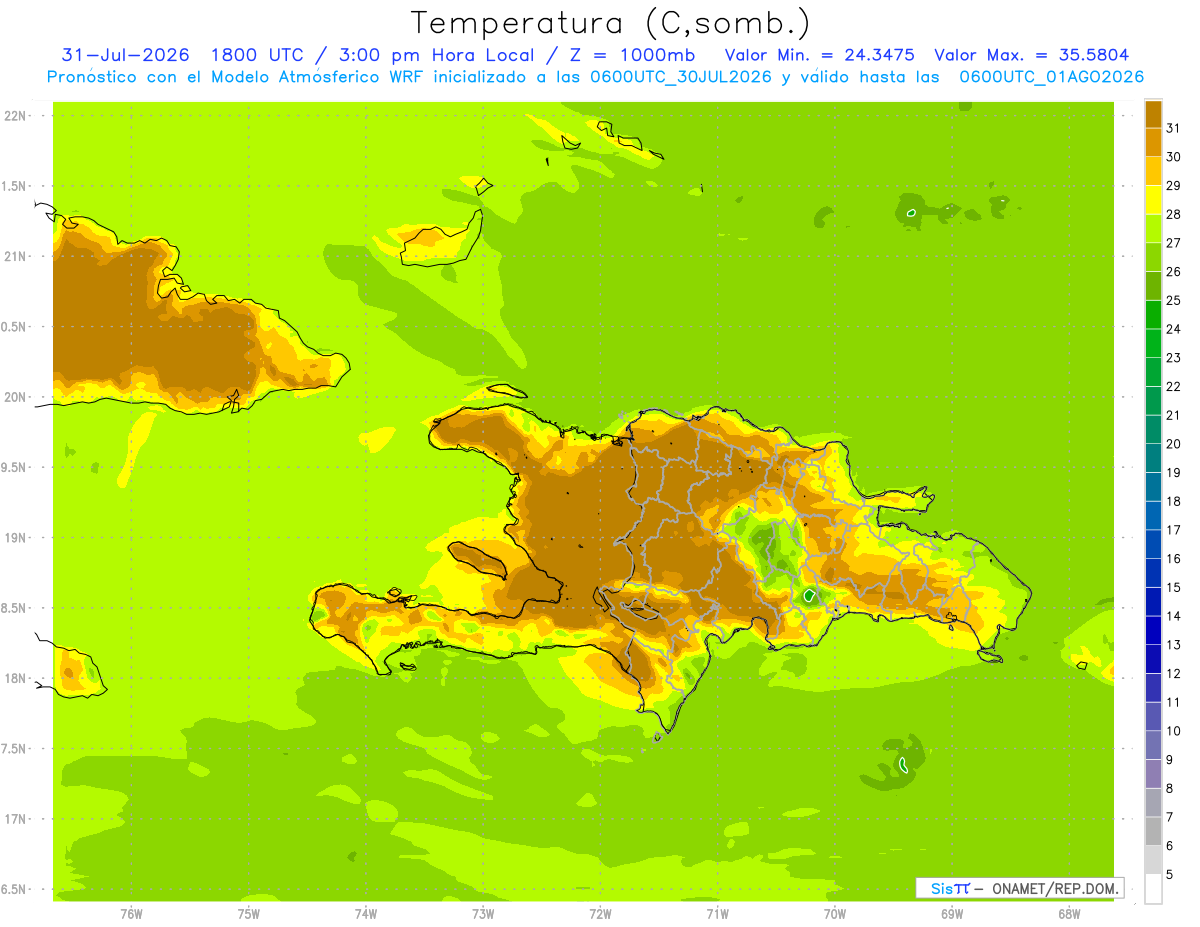Viewport: 1200px width, 927px height.
Task: Click the longitude axis label "76W"
Action: pos(131,913)
